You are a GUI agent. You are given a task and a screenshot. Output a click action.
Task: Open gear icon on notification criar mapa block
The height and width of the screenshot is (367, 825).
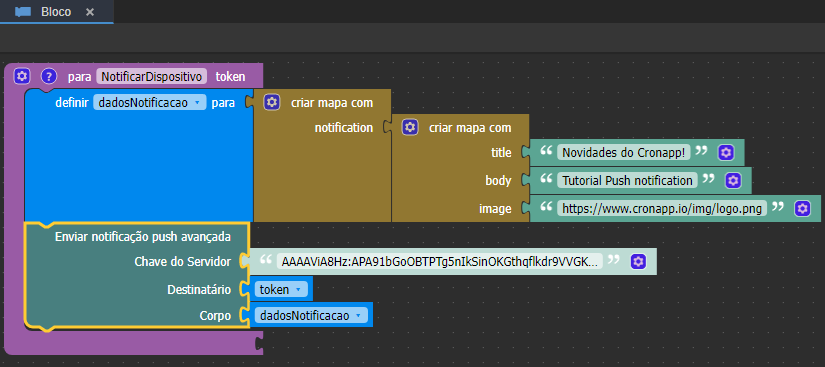pos(409,127)
